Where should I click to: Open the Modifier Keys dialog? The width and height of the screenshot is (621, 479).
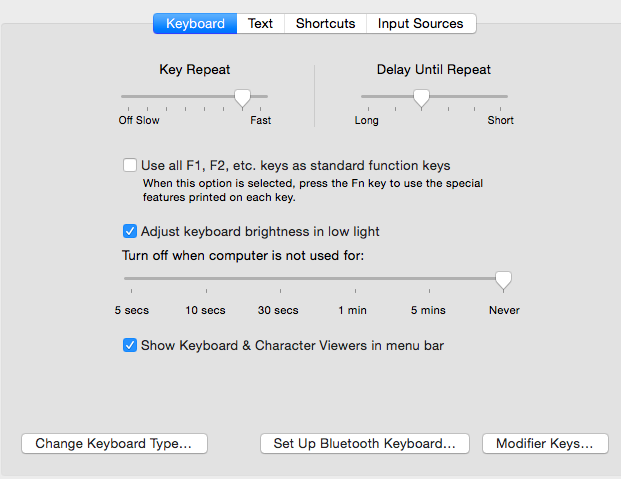tap(544, 443)
